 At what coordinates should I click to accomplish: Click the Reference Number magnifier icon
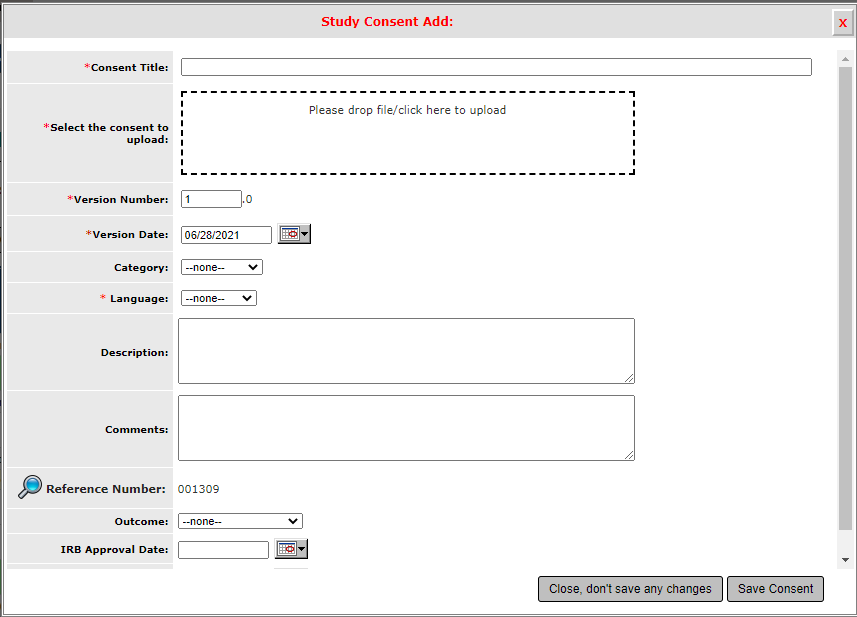(x=30, y=486)
